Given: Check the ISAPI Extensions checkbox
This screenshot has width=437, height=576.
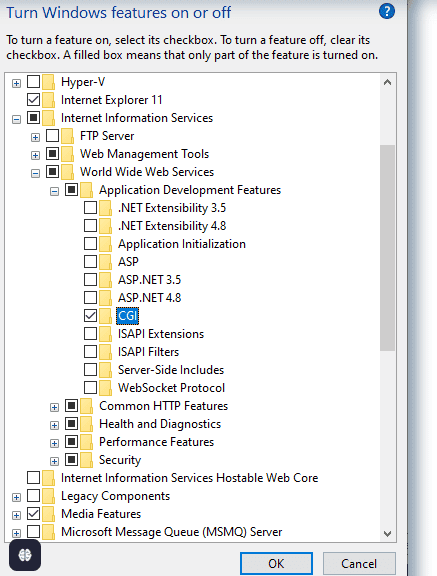Looking at the screenshot, I should (x=90, y=334).
